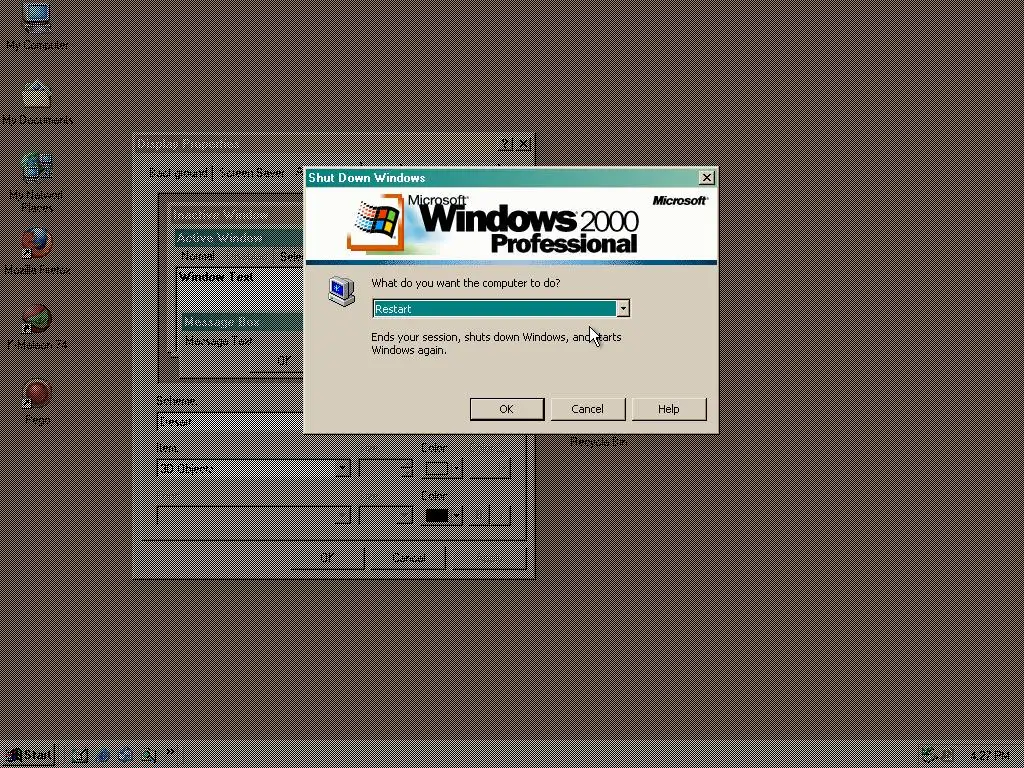Click the gray tray icon next to the clock

tap(947, 755)
